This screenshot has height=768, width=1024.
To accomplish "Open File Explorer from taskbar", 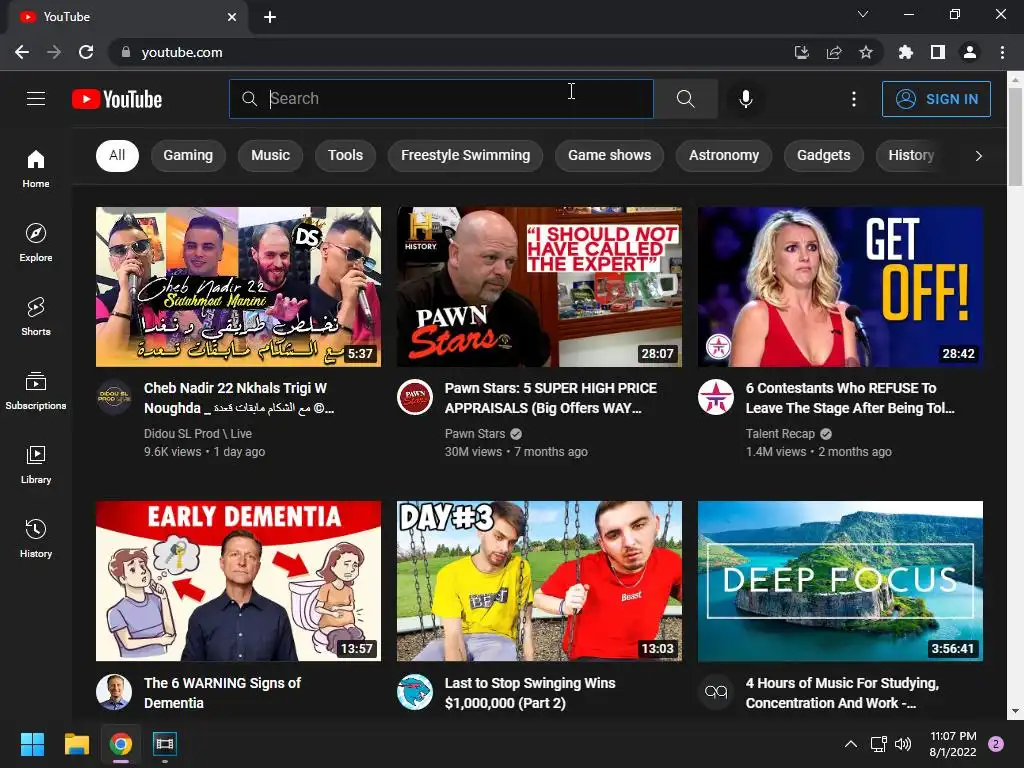I will [76, 744].
